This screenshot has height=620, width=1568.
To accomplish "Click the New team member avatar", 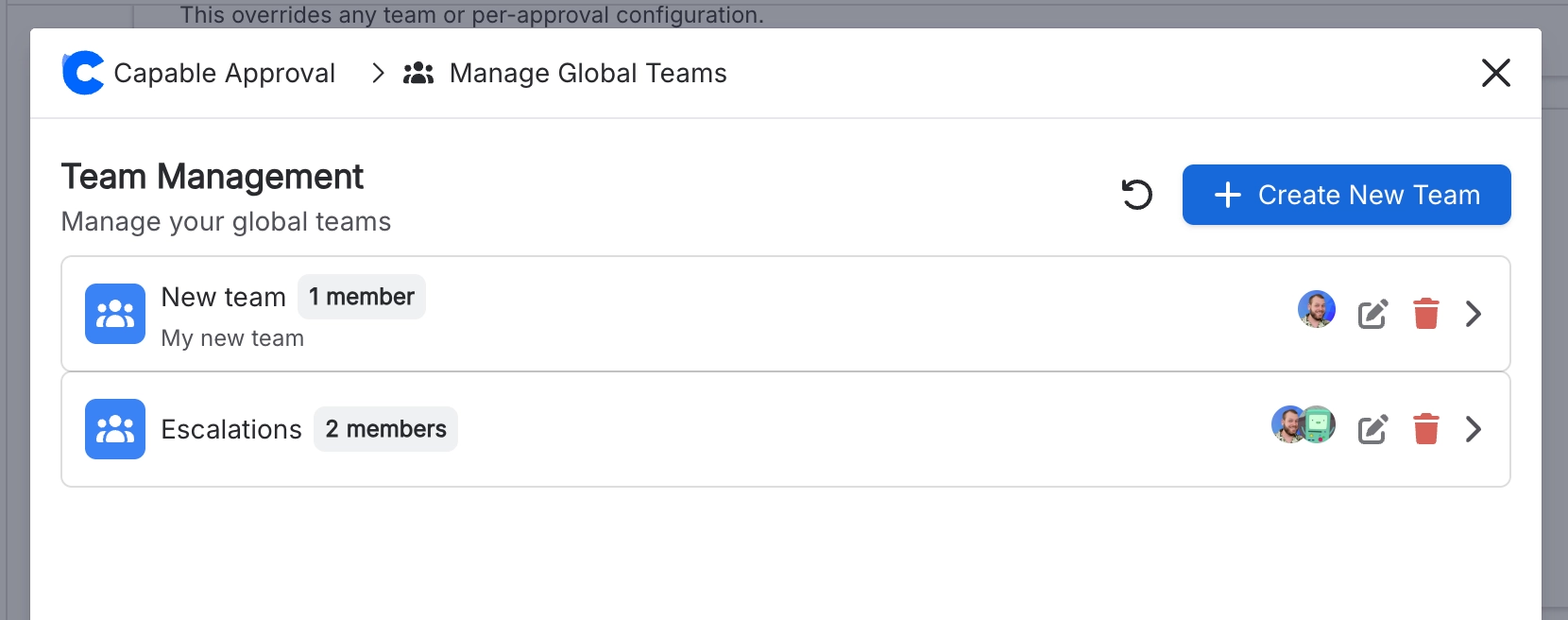I will pyautogui.click(x=1316, y=309).
